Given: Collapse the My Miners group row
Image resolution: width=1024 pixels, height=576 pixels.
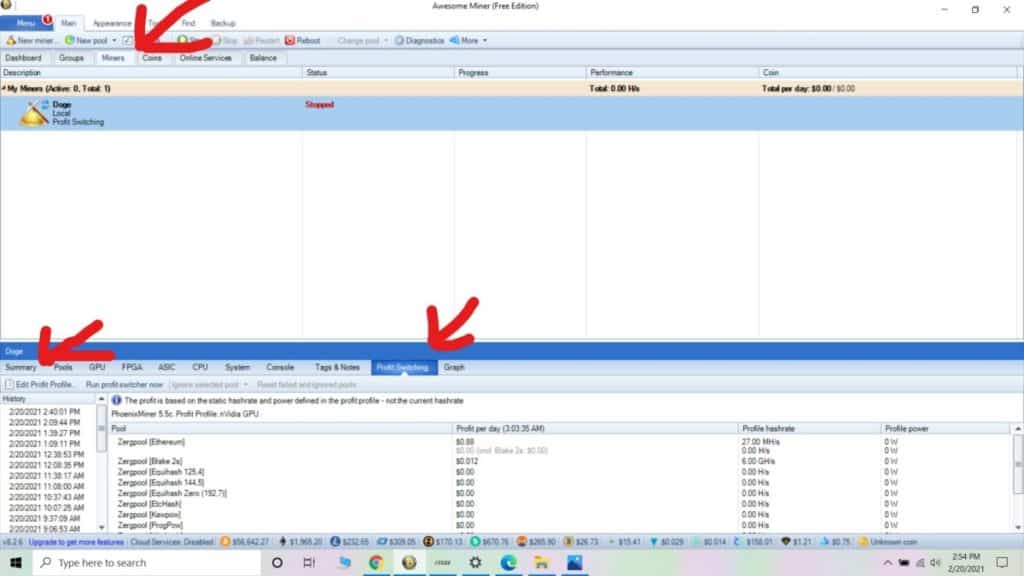Looking at the screenshot, I should tap(3, 88).
